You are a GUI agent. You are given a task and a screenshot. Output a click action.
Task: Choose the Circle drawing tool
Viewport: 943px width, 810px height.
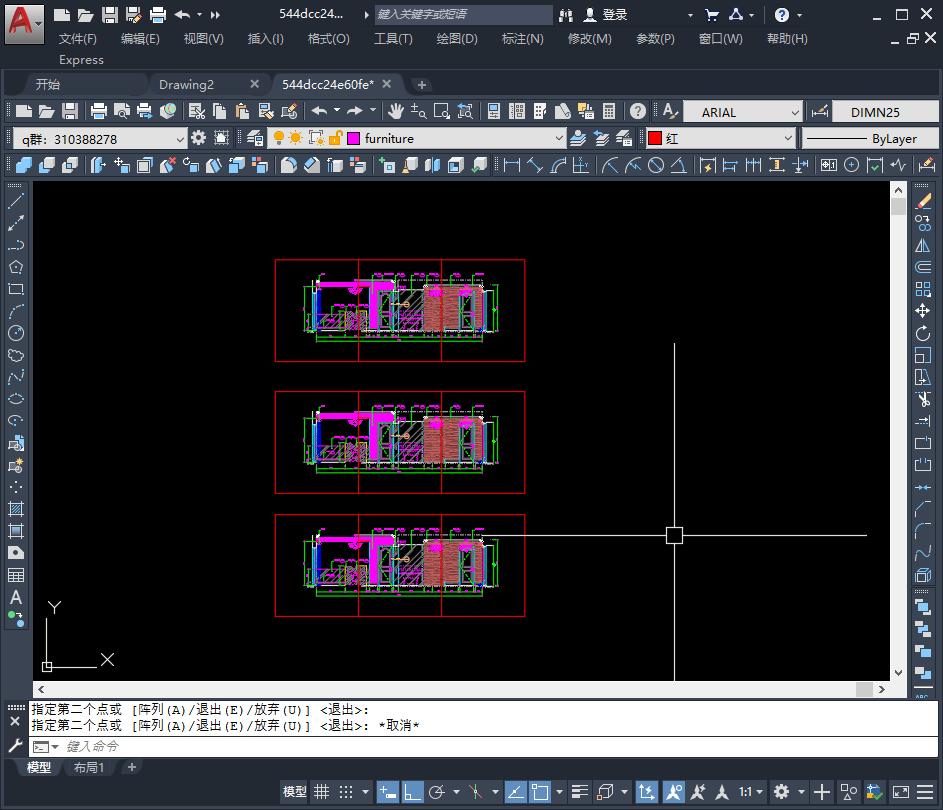pyautogui.click(x=16, y=333)
